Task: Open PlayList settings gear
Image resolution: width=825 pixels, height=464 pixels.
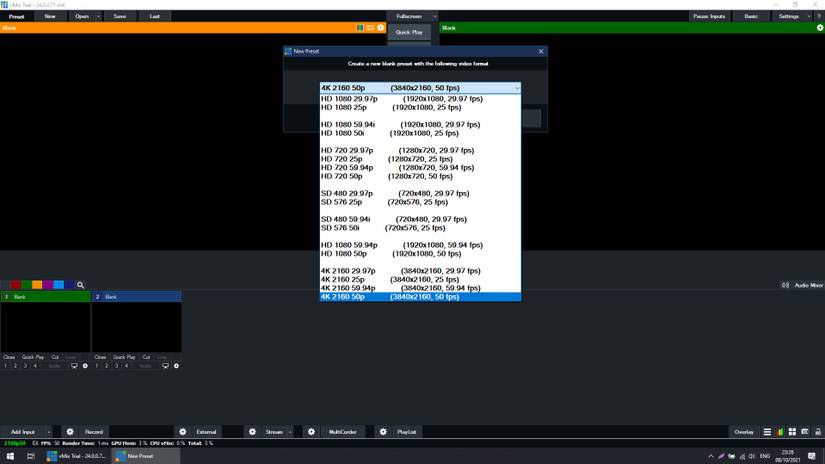Action: click(x=383, y=432)
